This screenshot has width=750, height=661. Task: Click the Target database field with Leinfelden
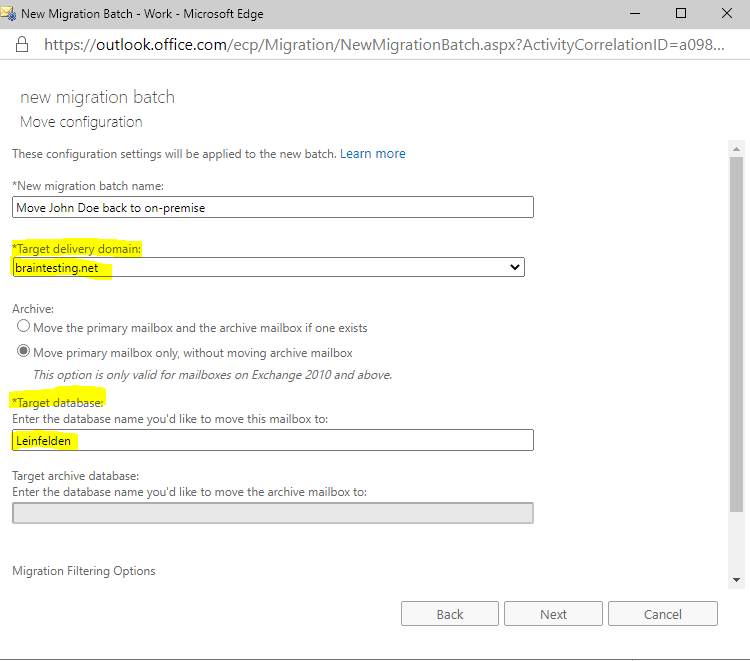click(x=273, y=440)
